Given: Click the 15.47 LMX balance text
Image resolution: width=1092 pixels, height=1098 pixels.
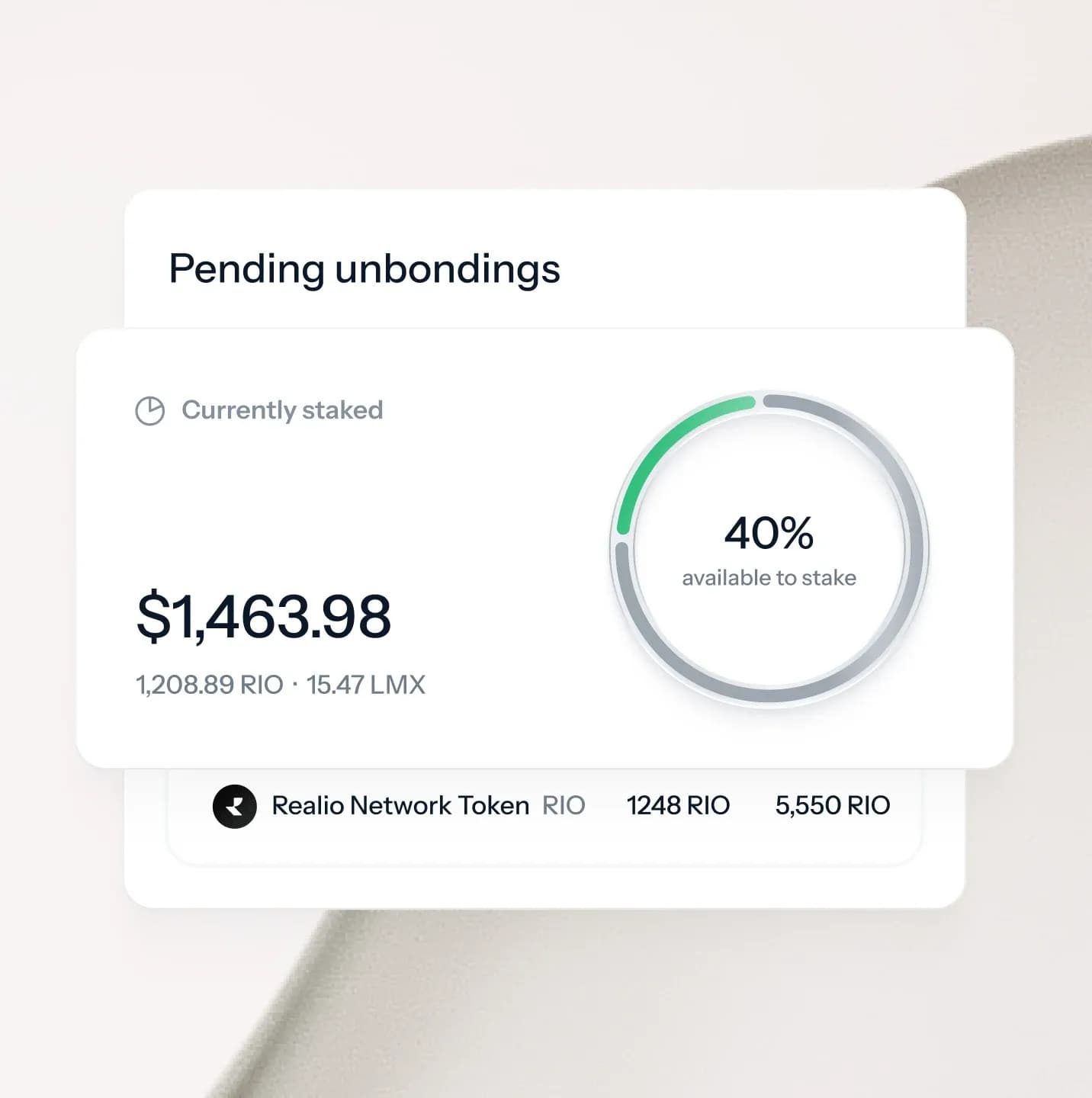Looking at the screenshot, I should [365, 685].
